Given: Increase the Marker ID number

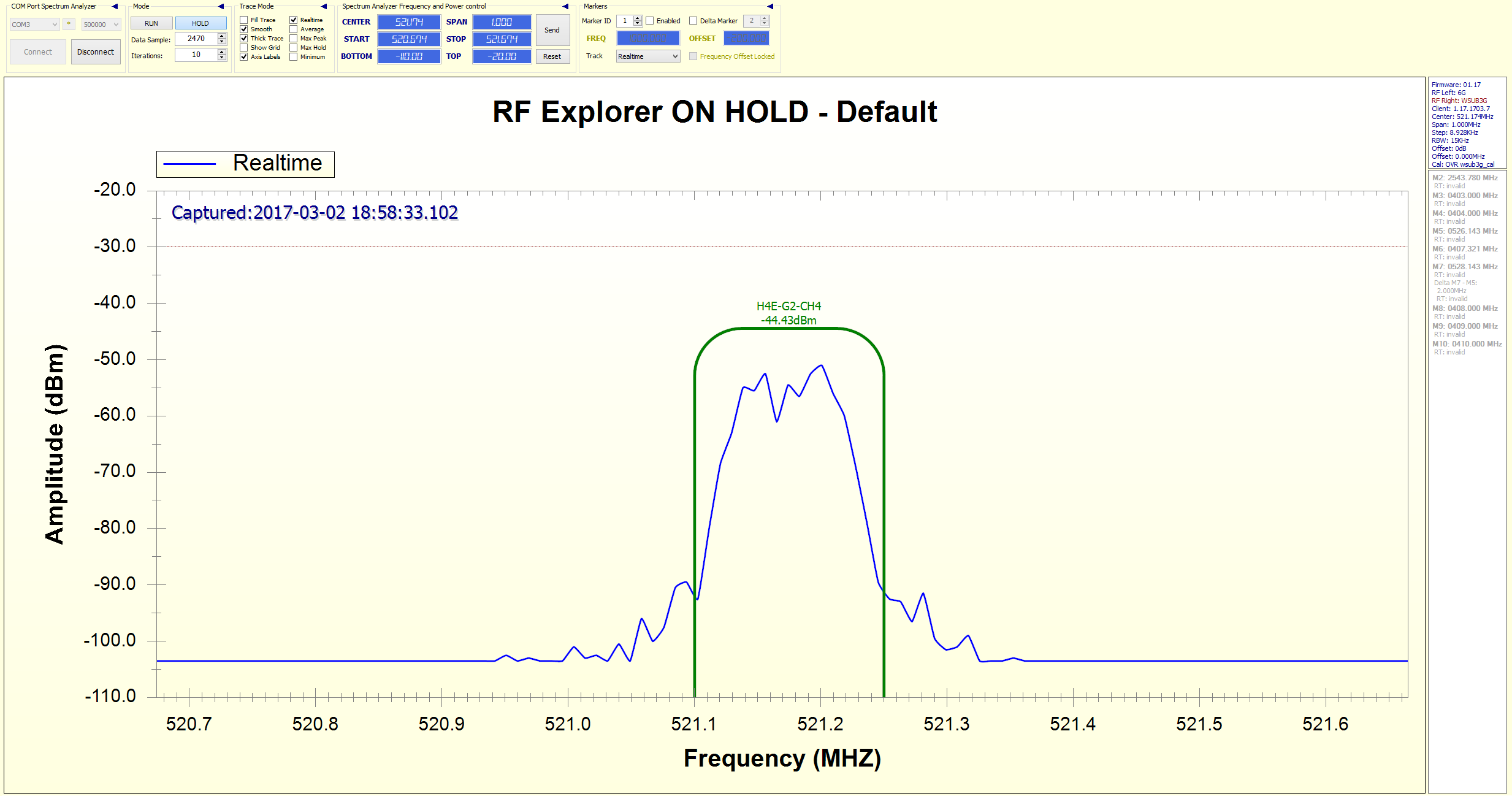Looking at the screenshot, I should (638, 18).
